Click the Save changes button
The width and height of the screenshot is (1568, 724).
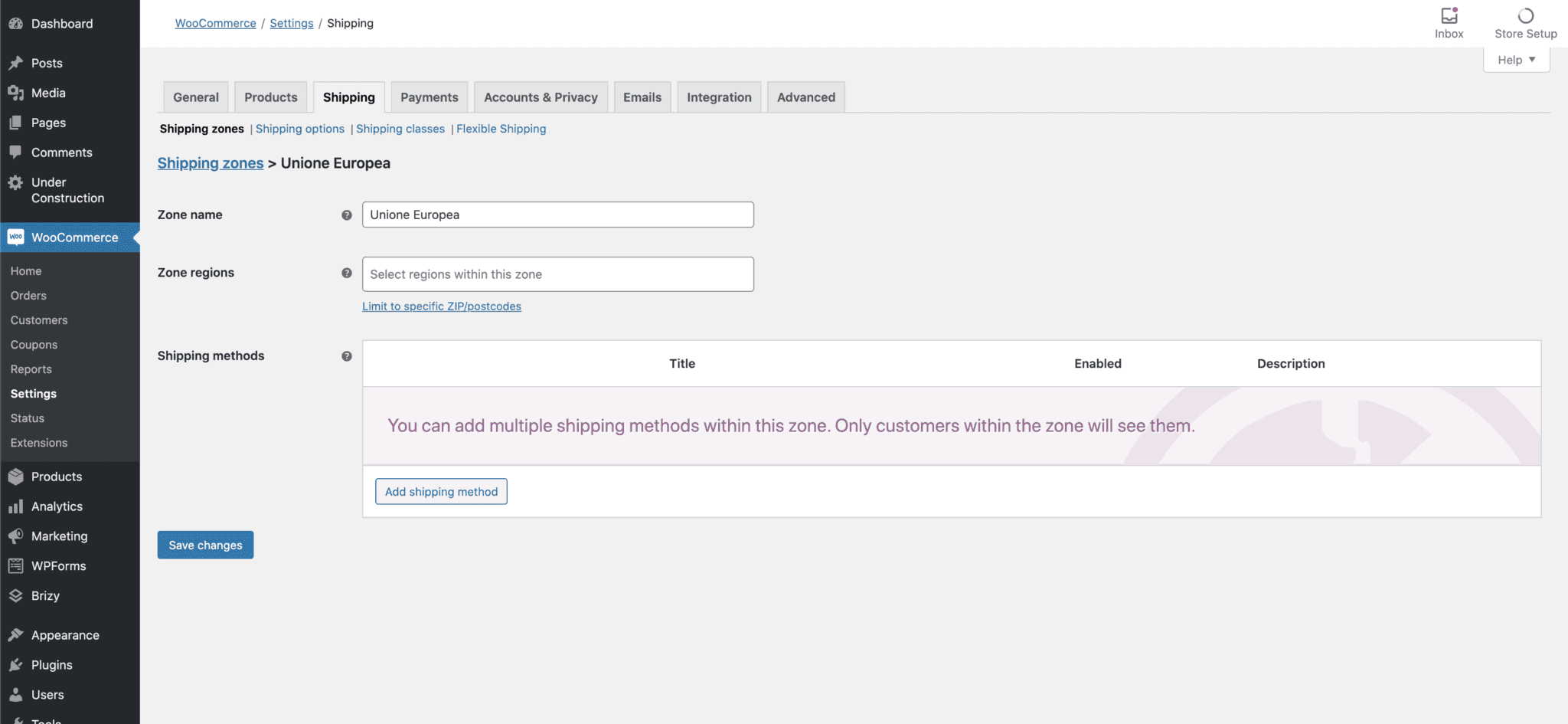point(205,545)
